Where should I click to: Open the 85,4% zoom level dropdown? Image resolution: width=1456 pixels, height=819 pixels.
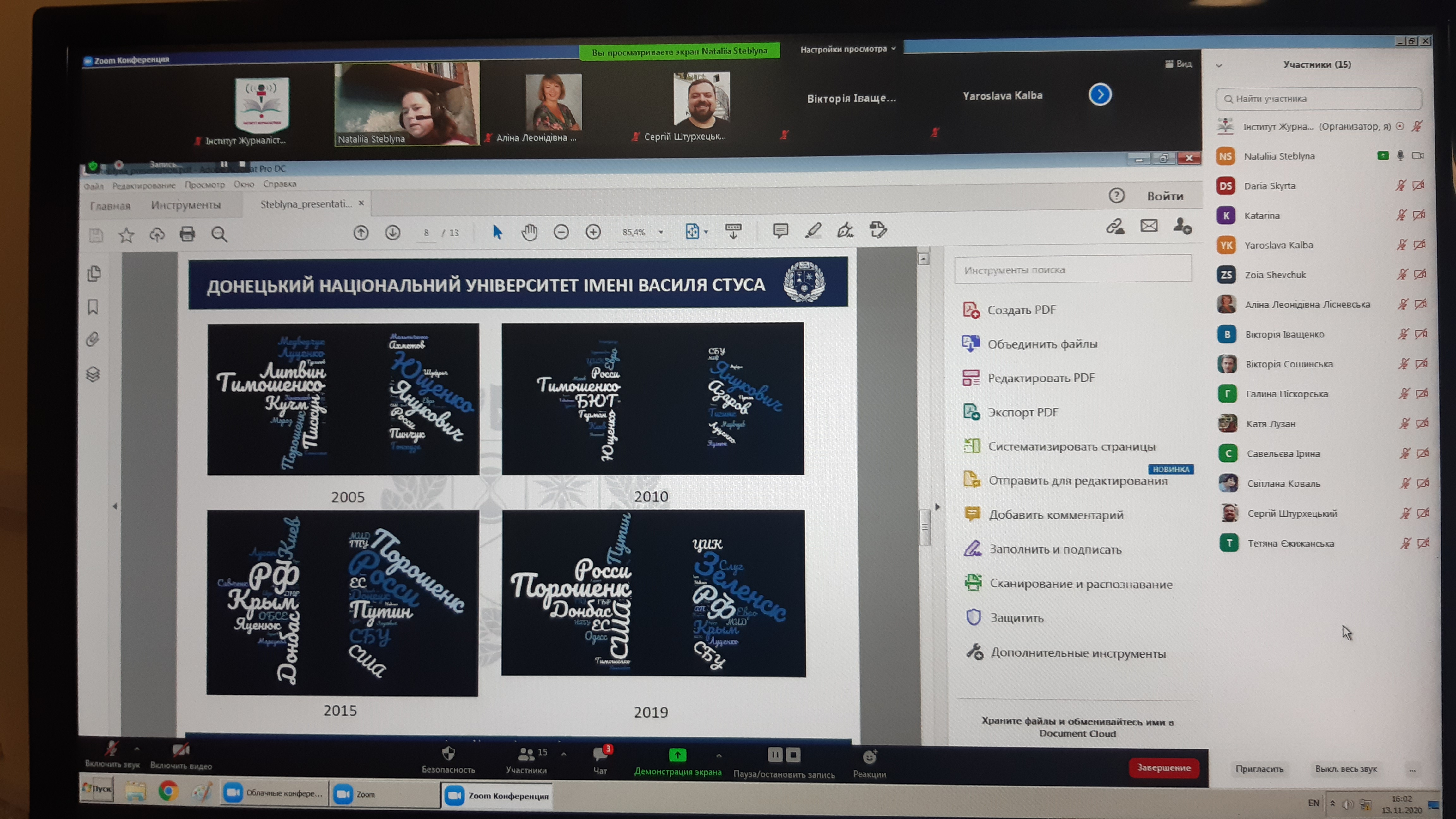[x=660, y=232]
